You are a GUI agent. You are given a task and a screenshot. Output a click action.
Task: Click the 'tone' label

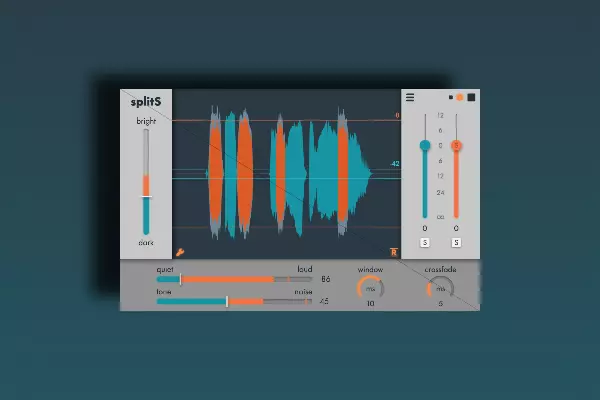164,292
